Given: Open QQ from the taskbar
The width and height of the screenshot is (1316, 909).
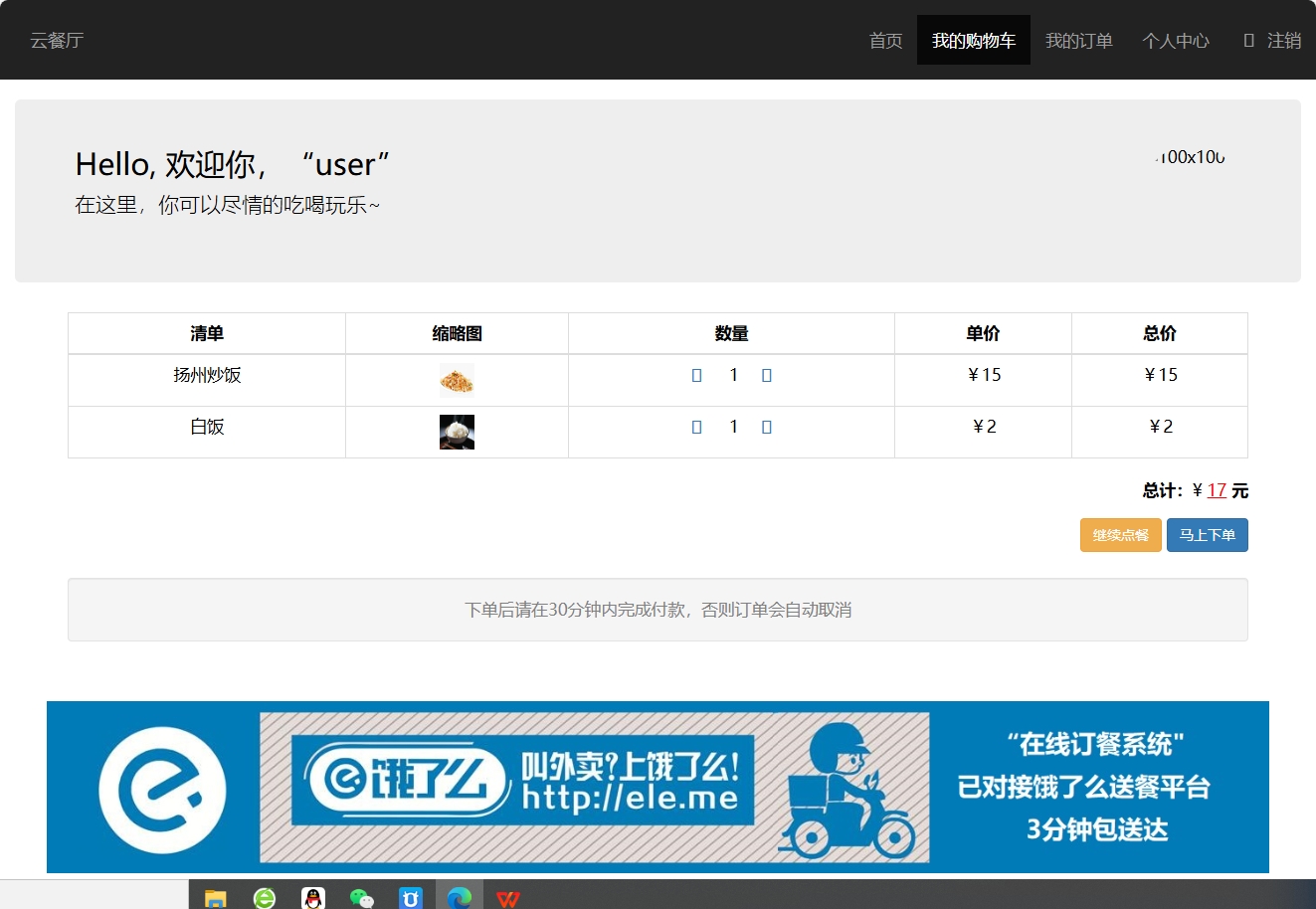Looking at the screenshot, I should [x=312, y=898].
